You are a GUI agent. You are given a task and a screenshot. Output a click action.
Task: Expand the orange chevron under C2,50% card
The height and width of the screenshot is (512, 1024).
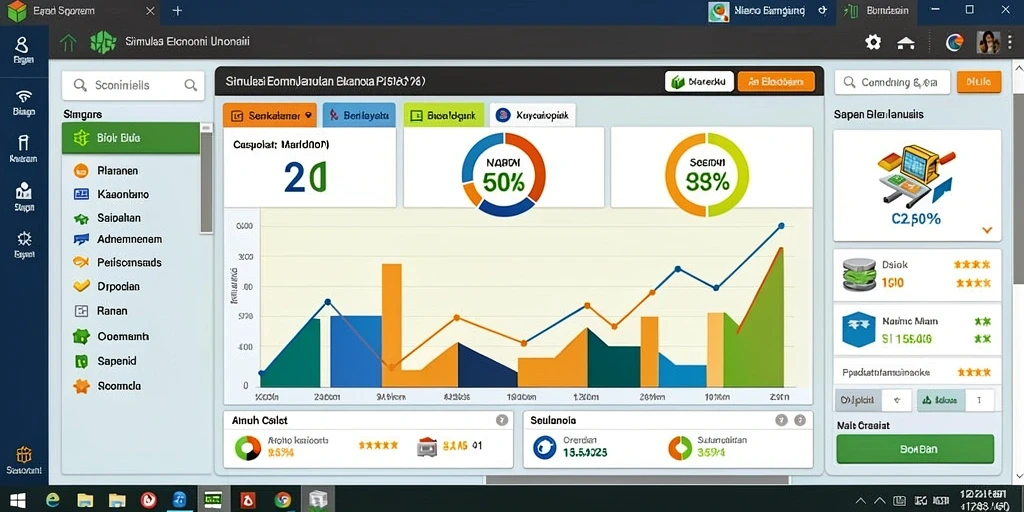click(987, 230)
